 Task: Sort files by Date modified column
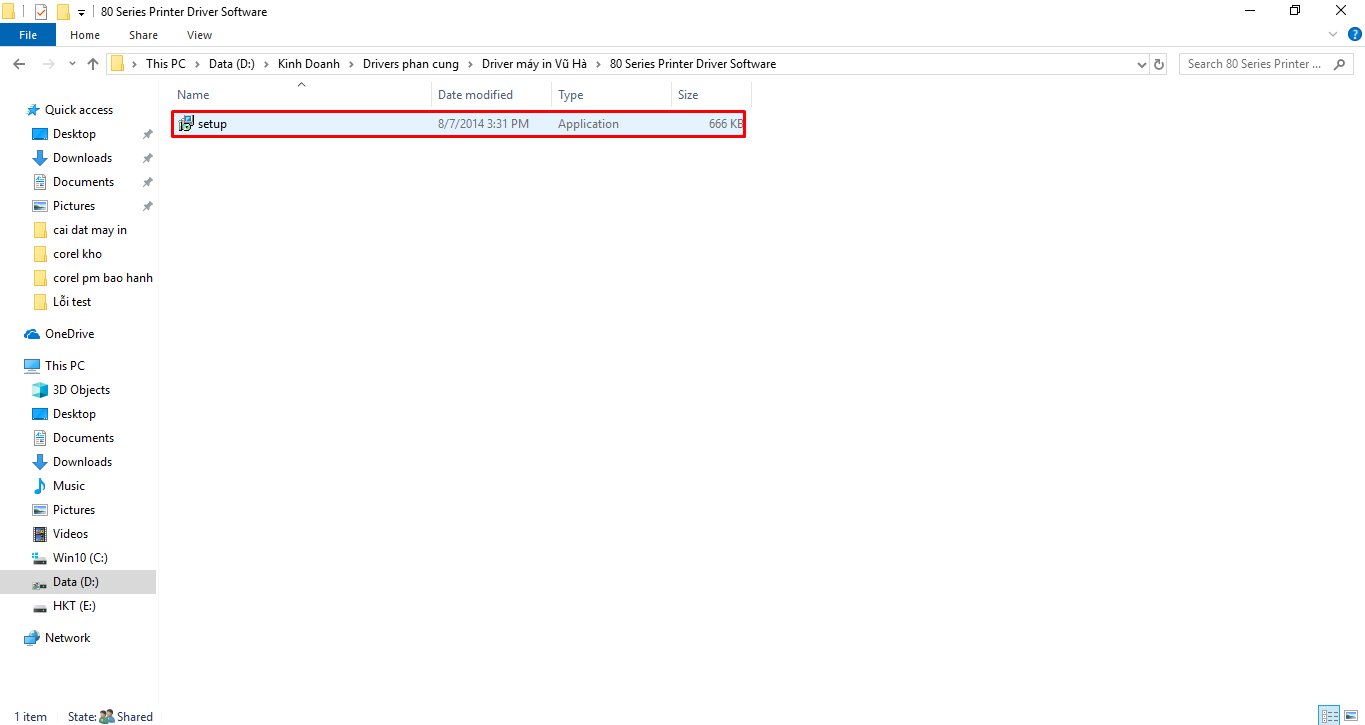475,95
